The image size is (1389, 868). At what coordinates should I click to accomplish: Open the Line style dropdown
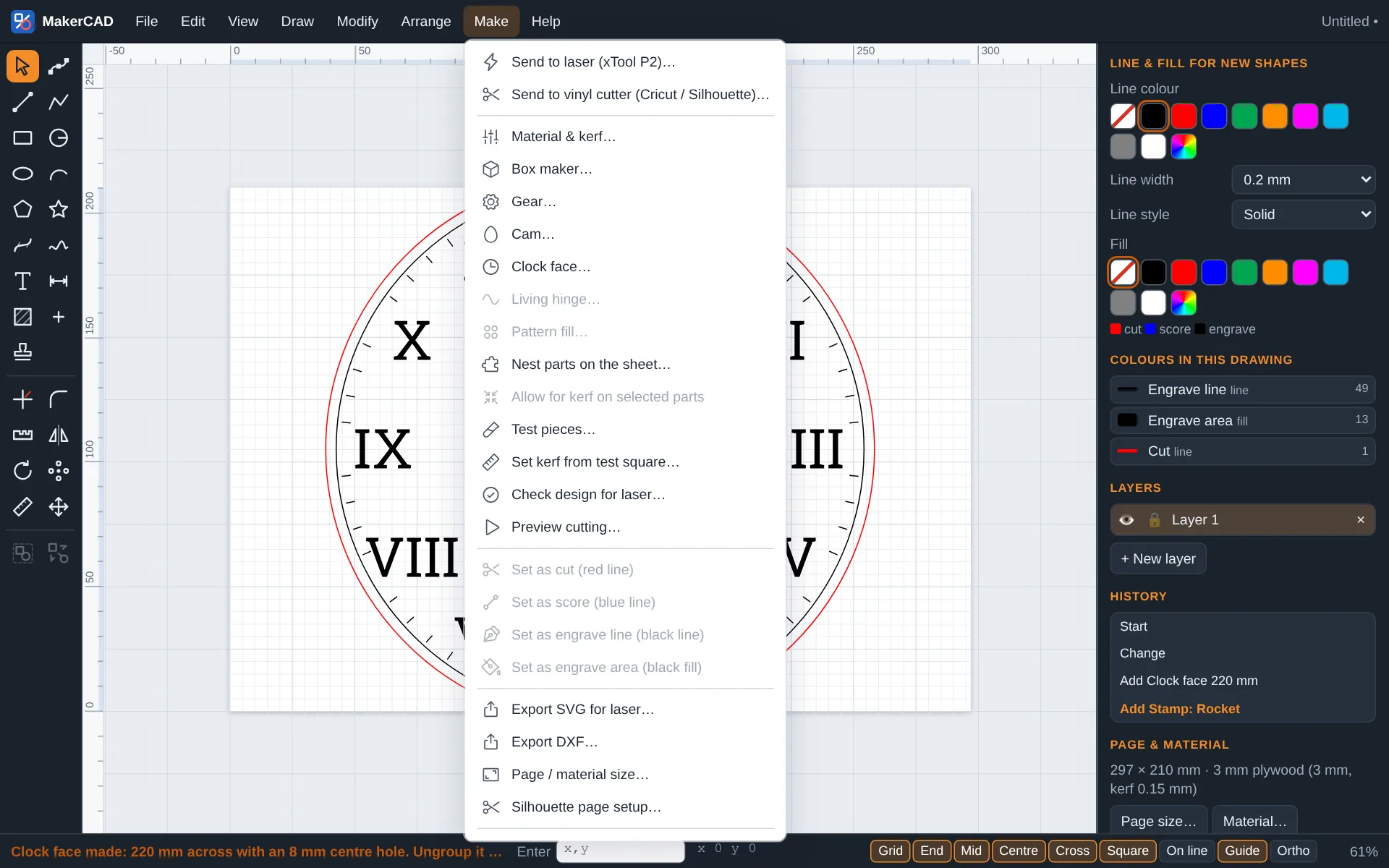tap(1303, 215)
